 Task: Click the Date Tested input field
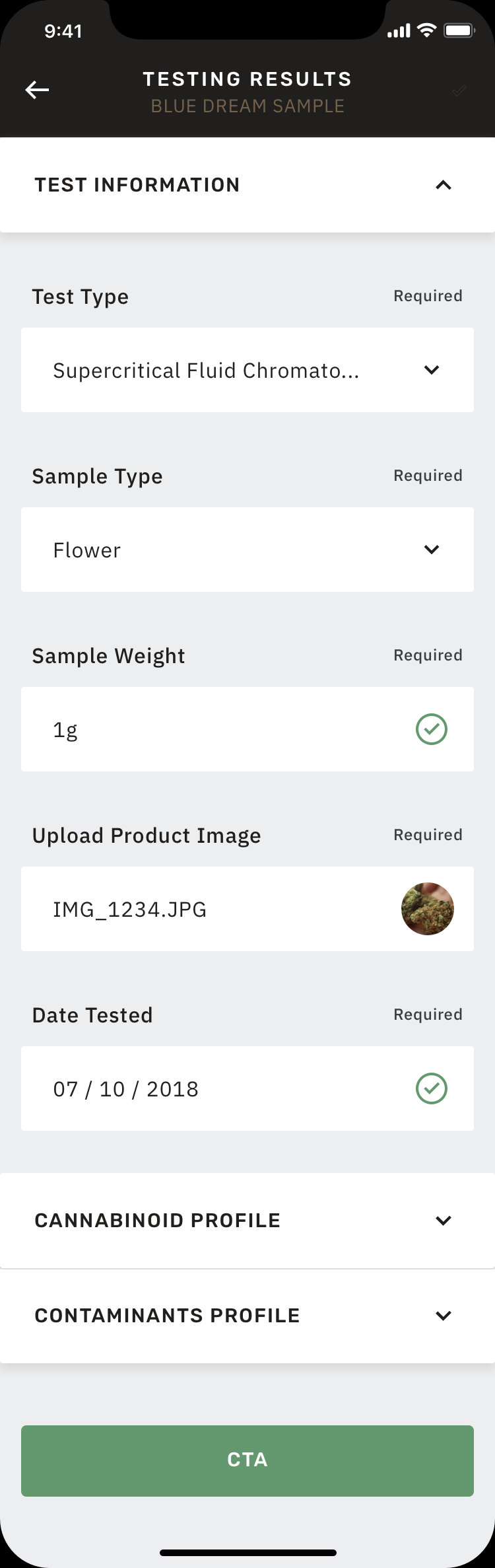218,1088
